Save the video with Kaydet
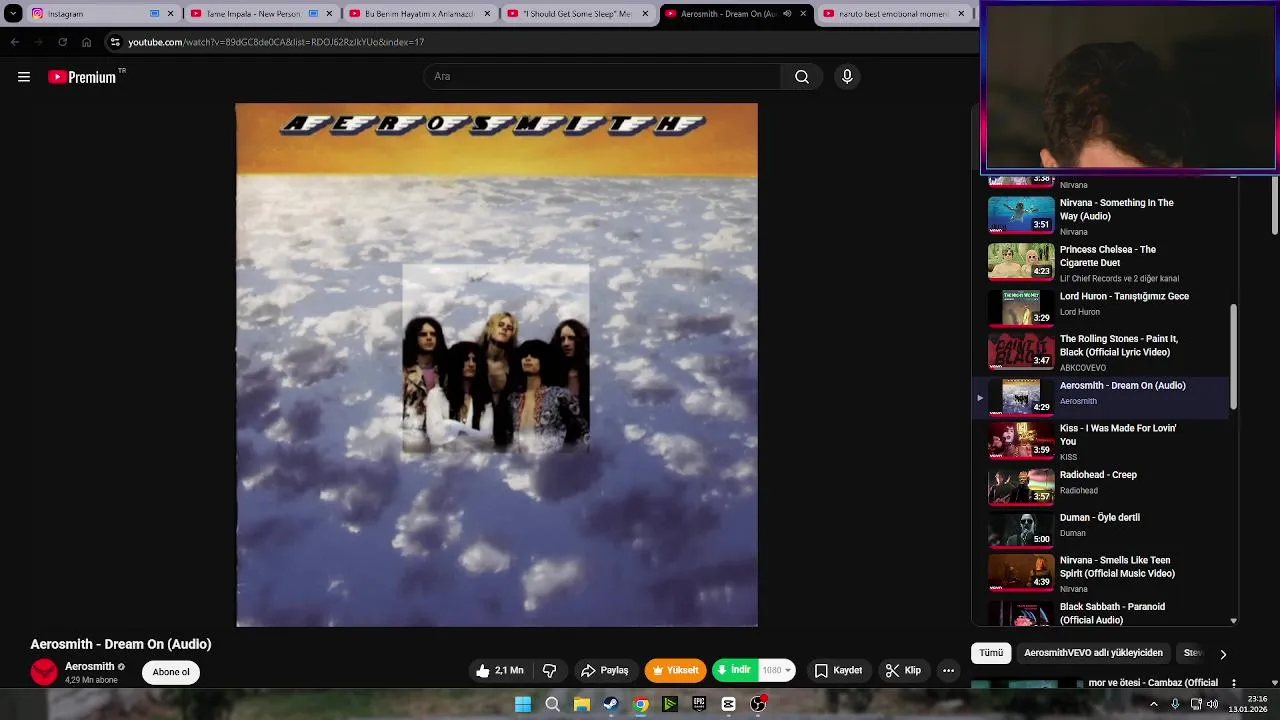This screenshot has width=1280, height=720. [x=838, y=671]
